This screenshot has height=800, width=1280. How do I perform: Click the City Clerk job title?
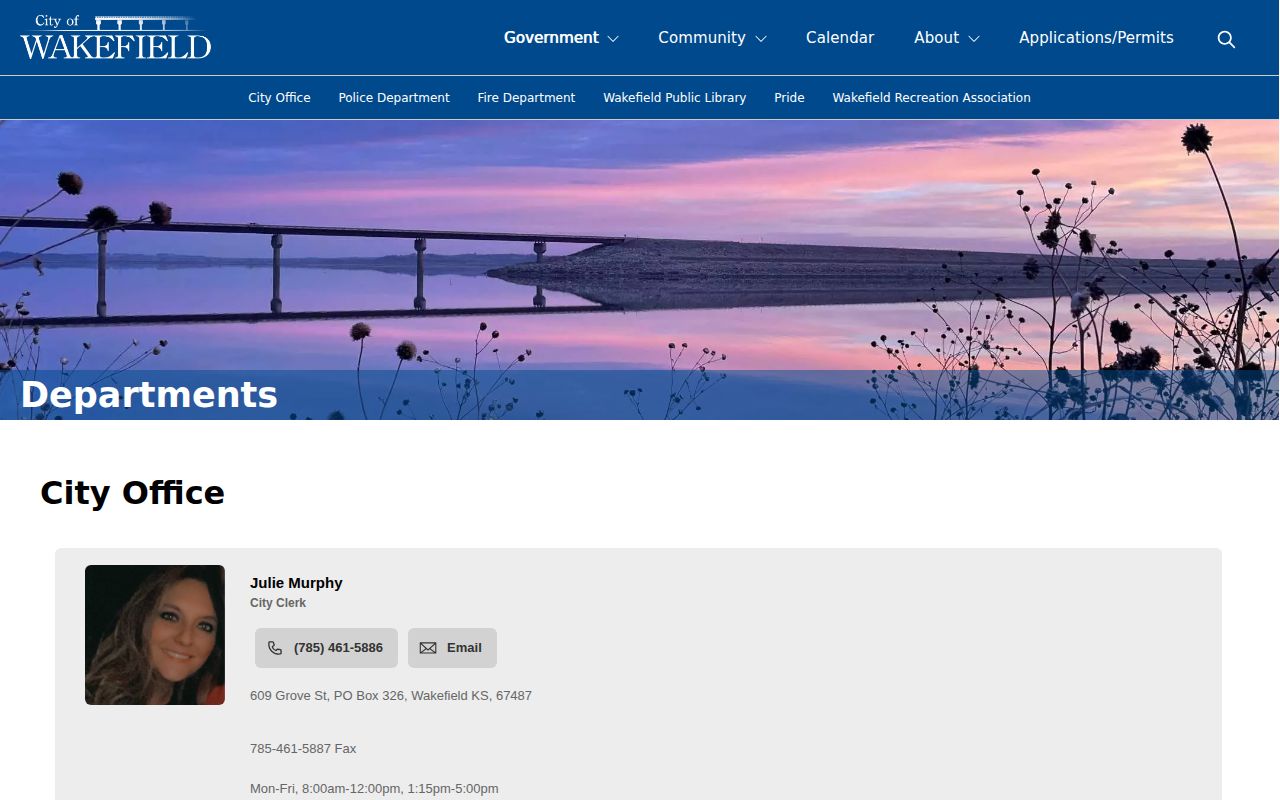pyautogui.click(x=278, y=603)
